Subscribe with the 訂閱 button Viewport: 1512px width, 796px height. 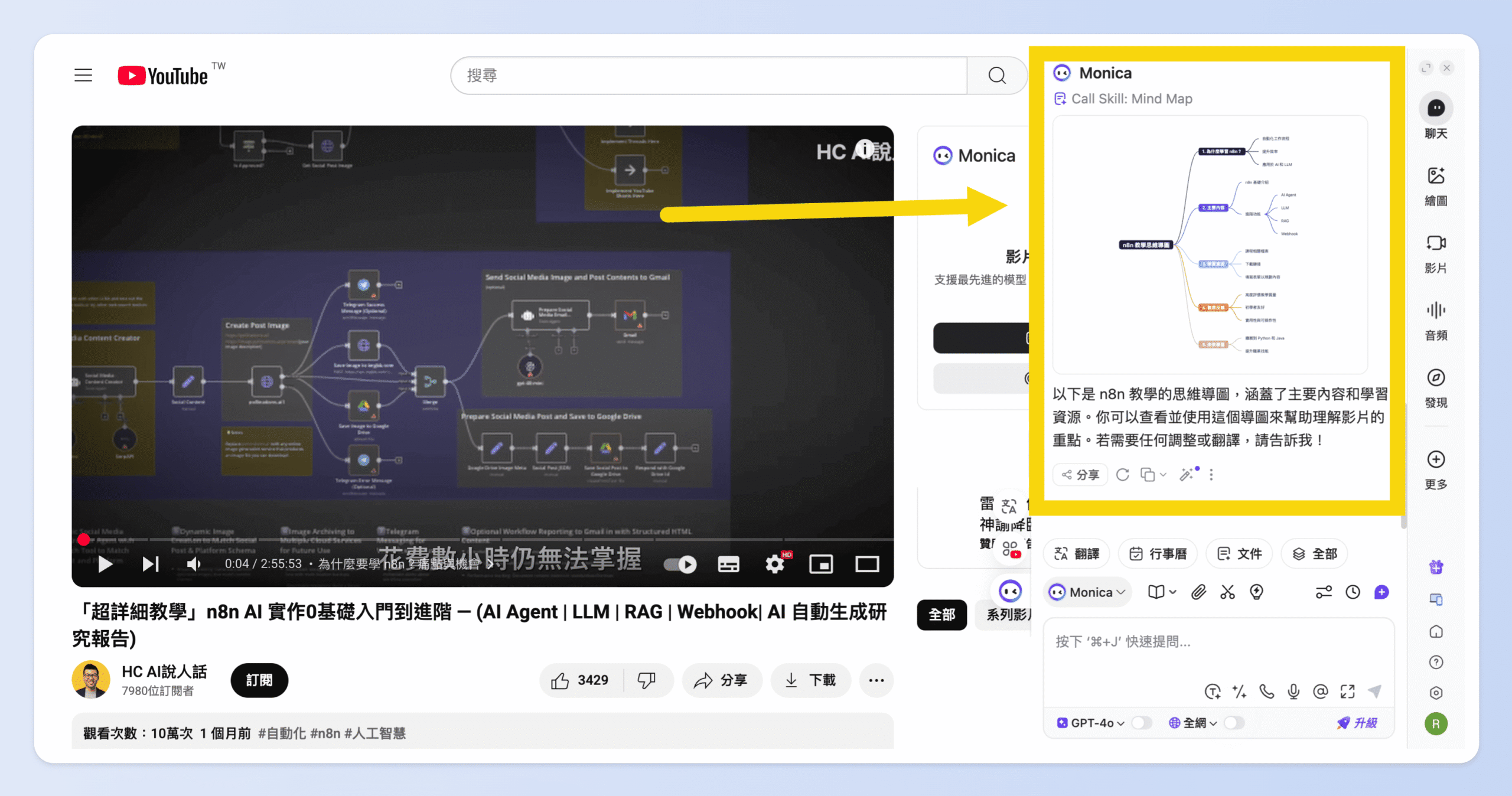(x=259, y=680)
